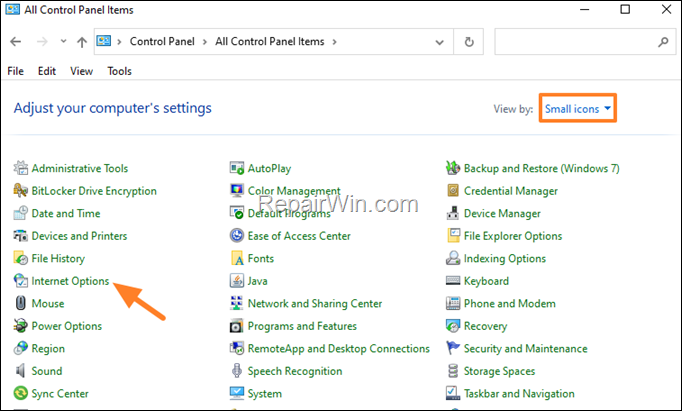Open the Tools menu
The image size is (682, 411).
tap(120, 71)
